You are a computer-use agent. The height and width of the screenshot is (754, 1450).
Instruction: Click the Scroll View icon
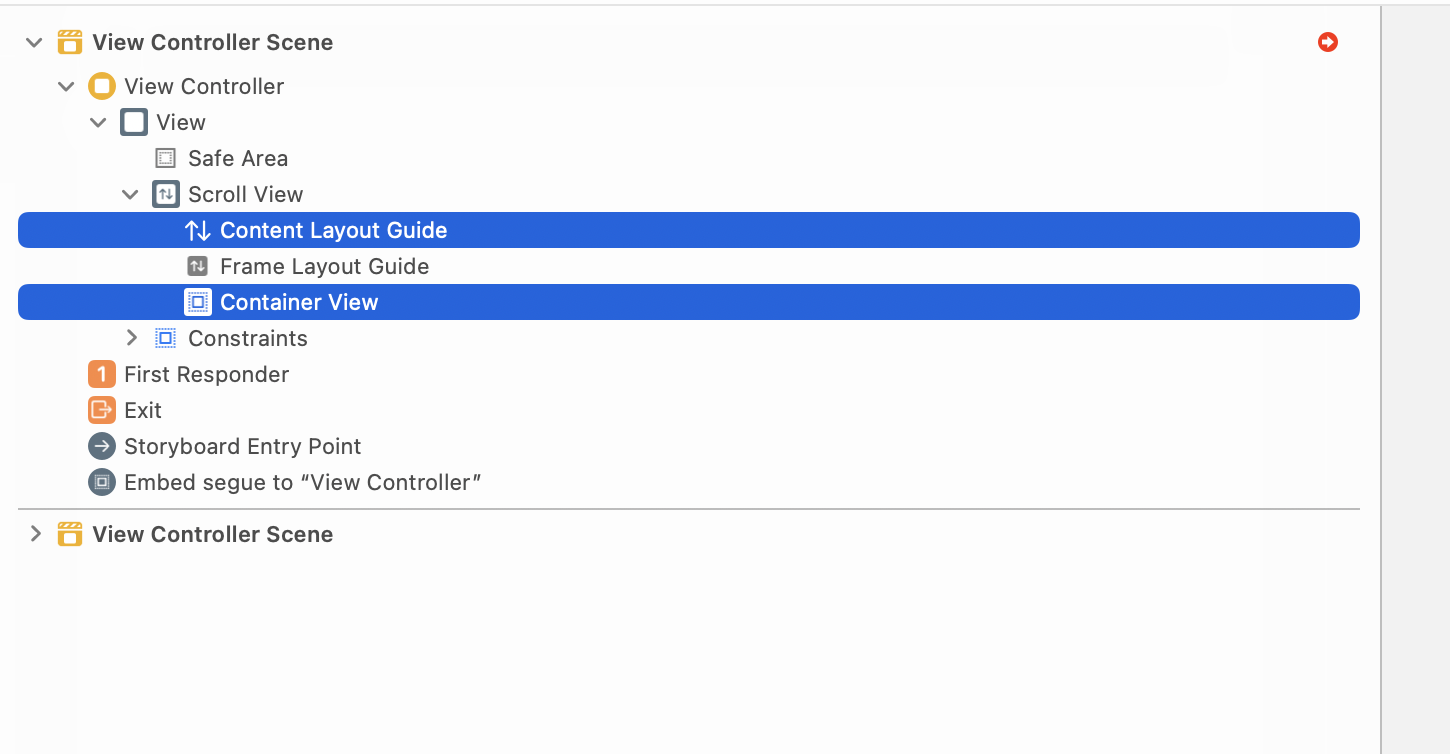pos(166,194)
